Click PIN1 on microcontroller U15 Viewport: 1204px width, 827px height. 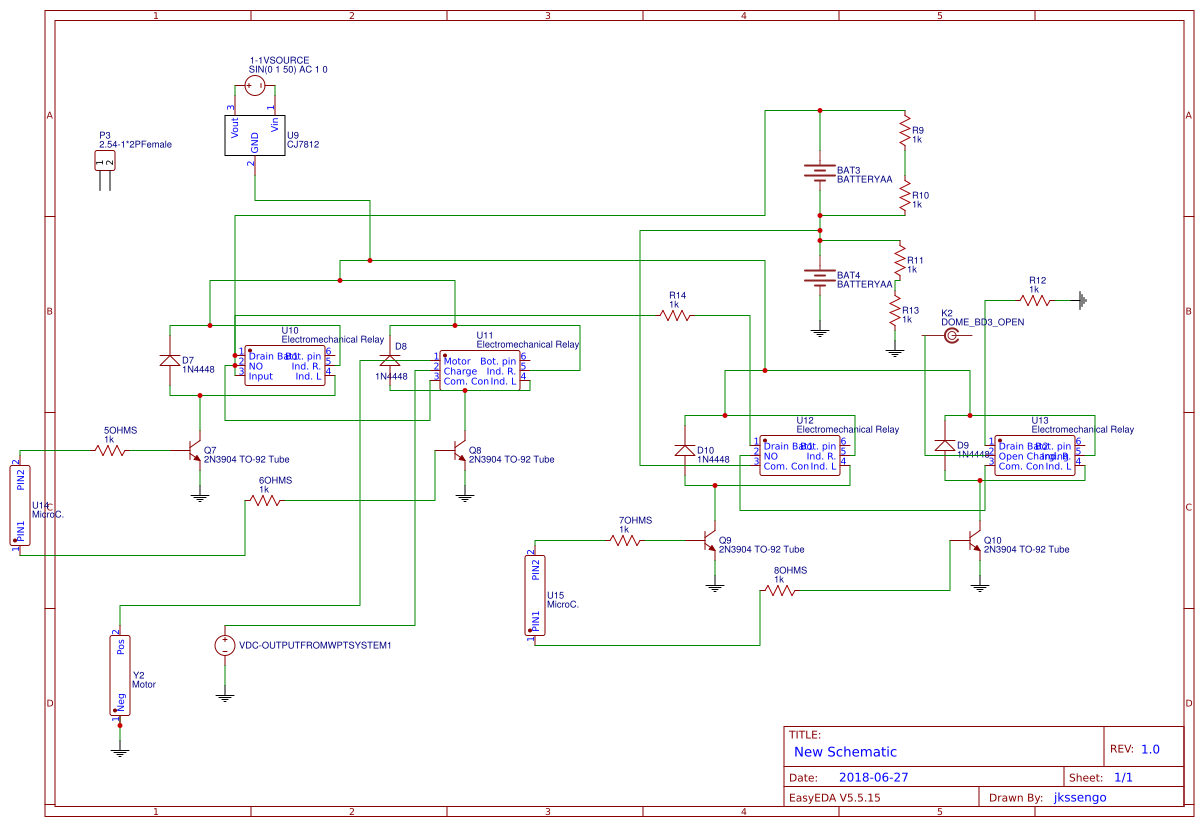(x=535, y=620)
